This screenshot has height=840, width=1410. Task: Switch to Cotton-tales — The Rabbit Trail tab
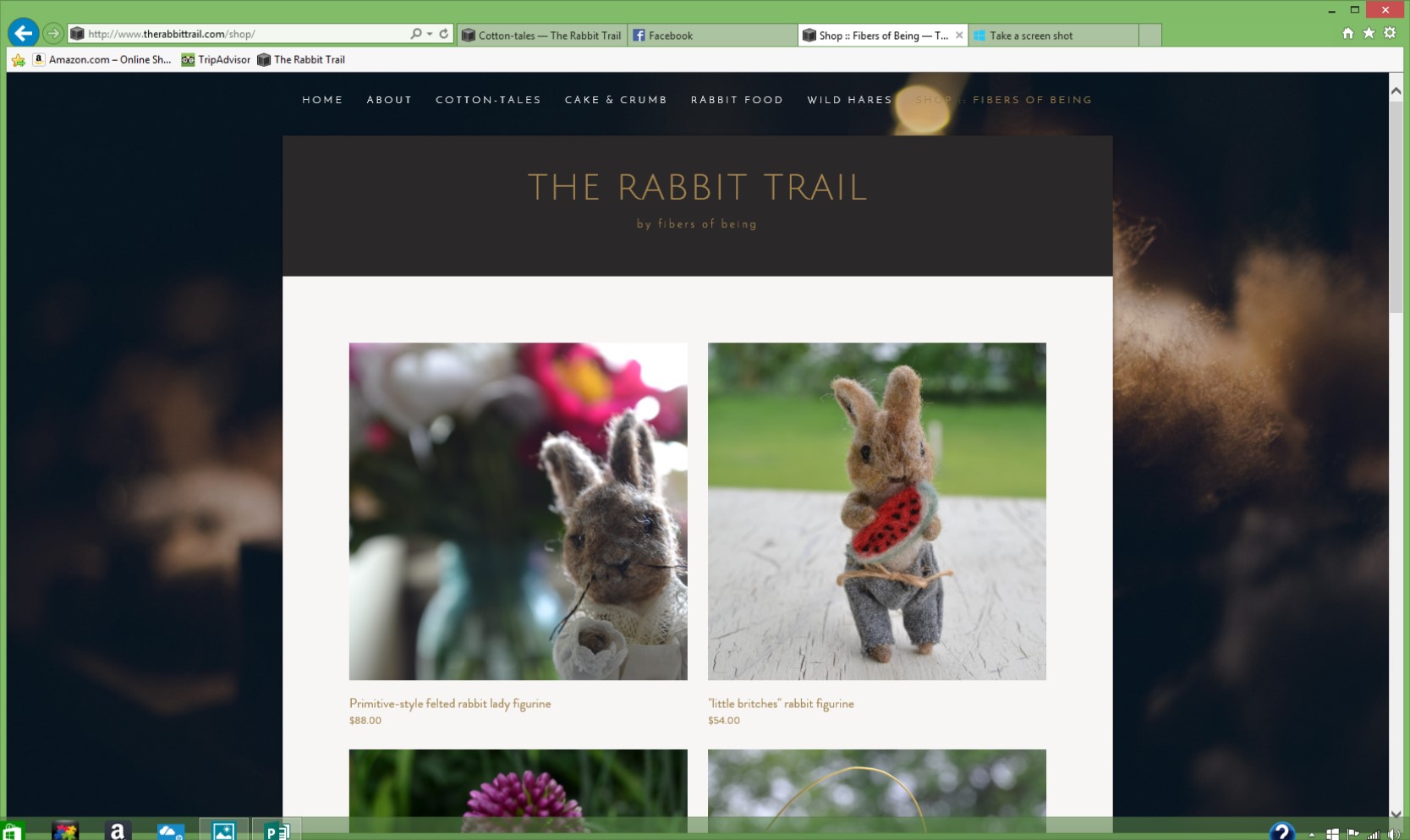click(542, 36)
